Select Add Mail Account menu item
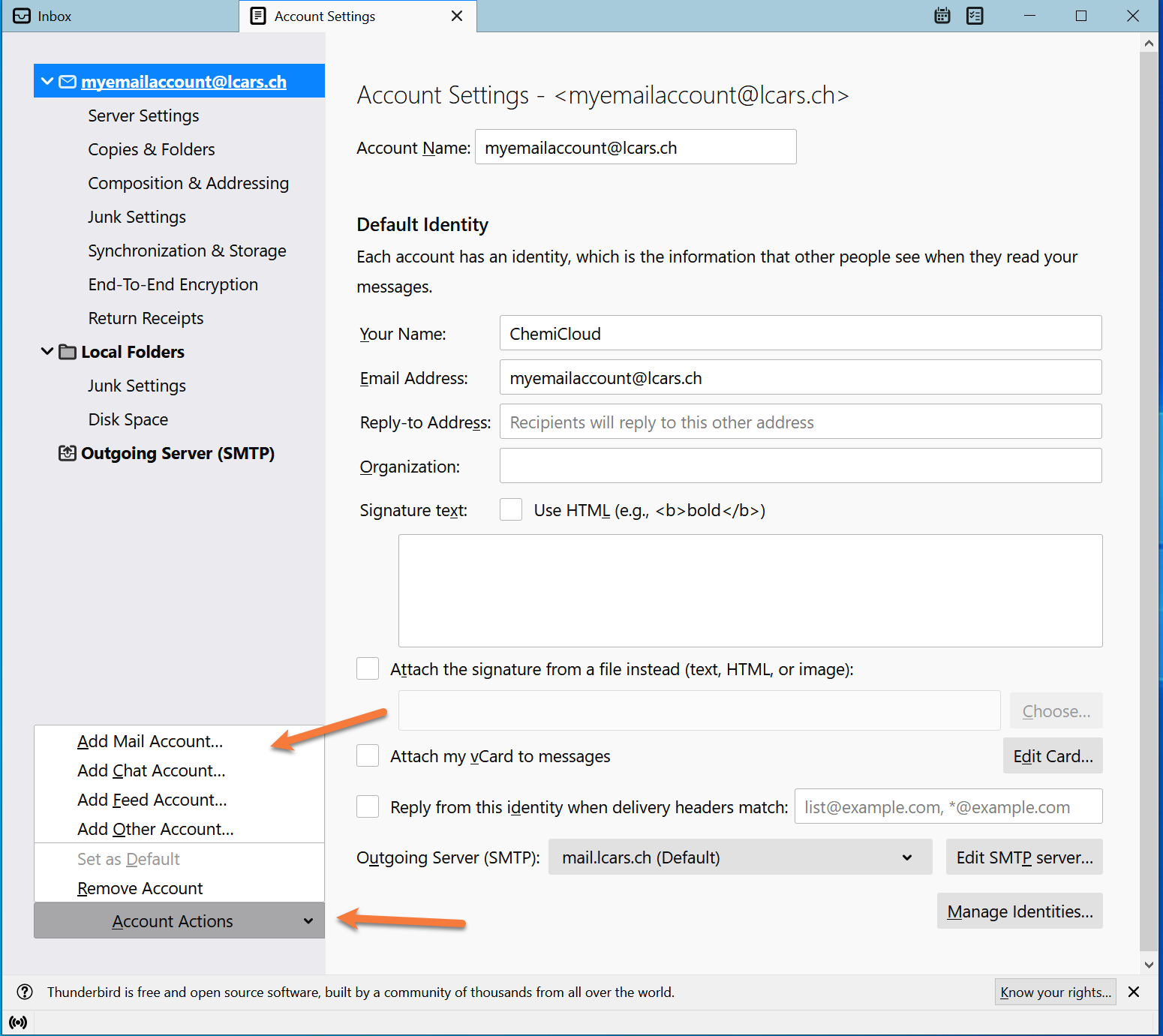The image size is (1163, 1036). click(x=150, y=741)
